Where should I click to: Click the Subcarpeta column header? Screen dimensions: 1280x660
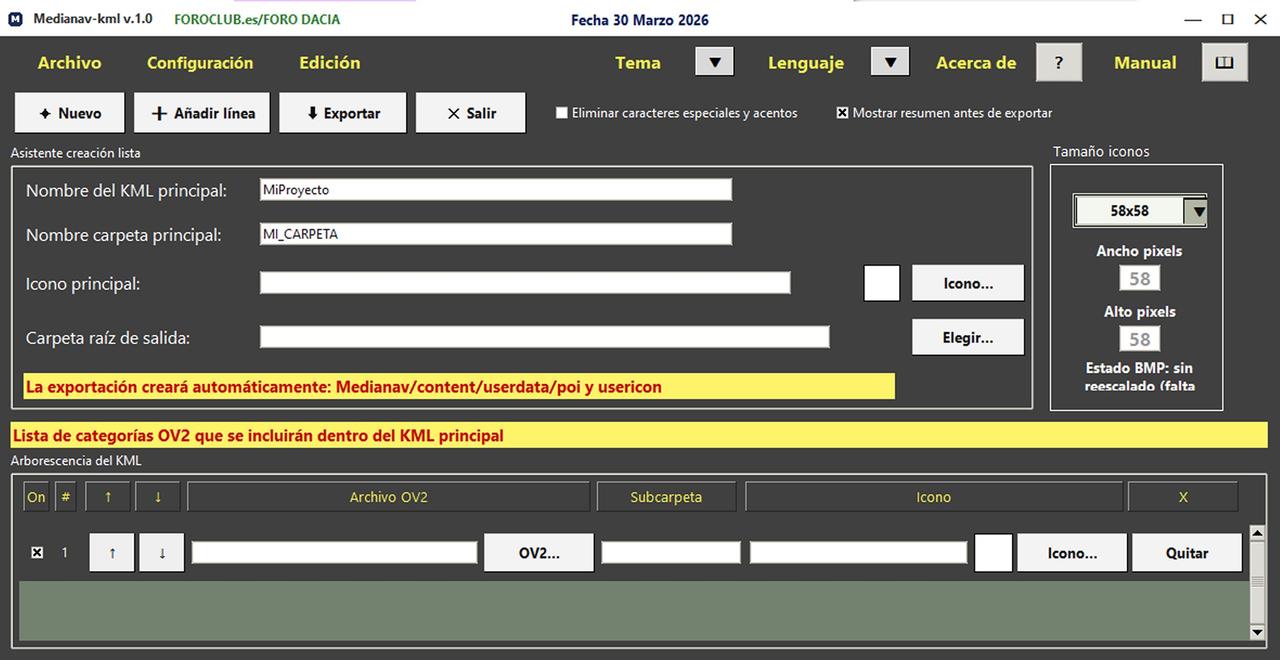tap(666, 497)
